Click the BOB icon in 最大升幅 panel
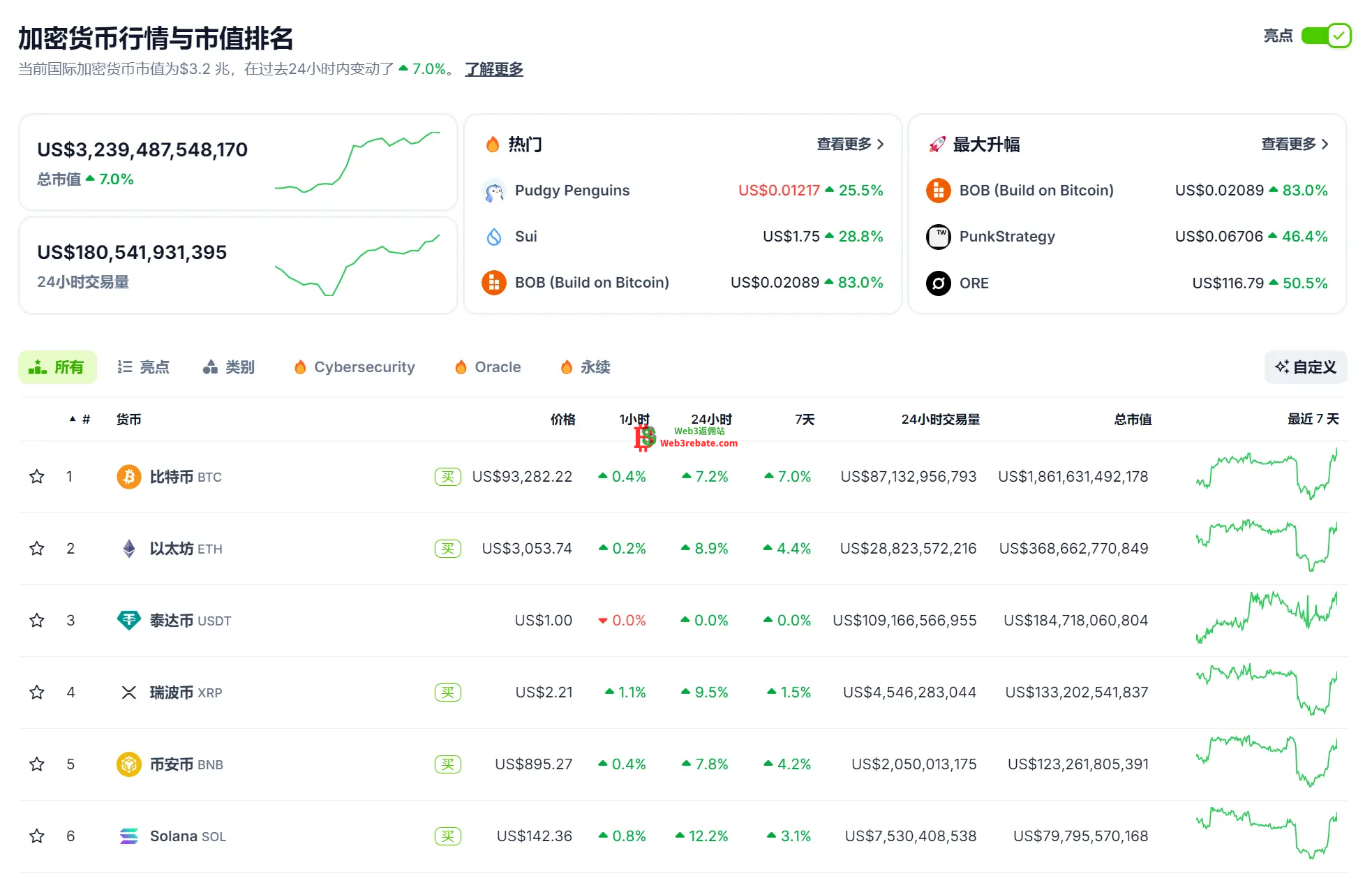This screenshot has width=1372, height=874. click(x=939, y=190)
